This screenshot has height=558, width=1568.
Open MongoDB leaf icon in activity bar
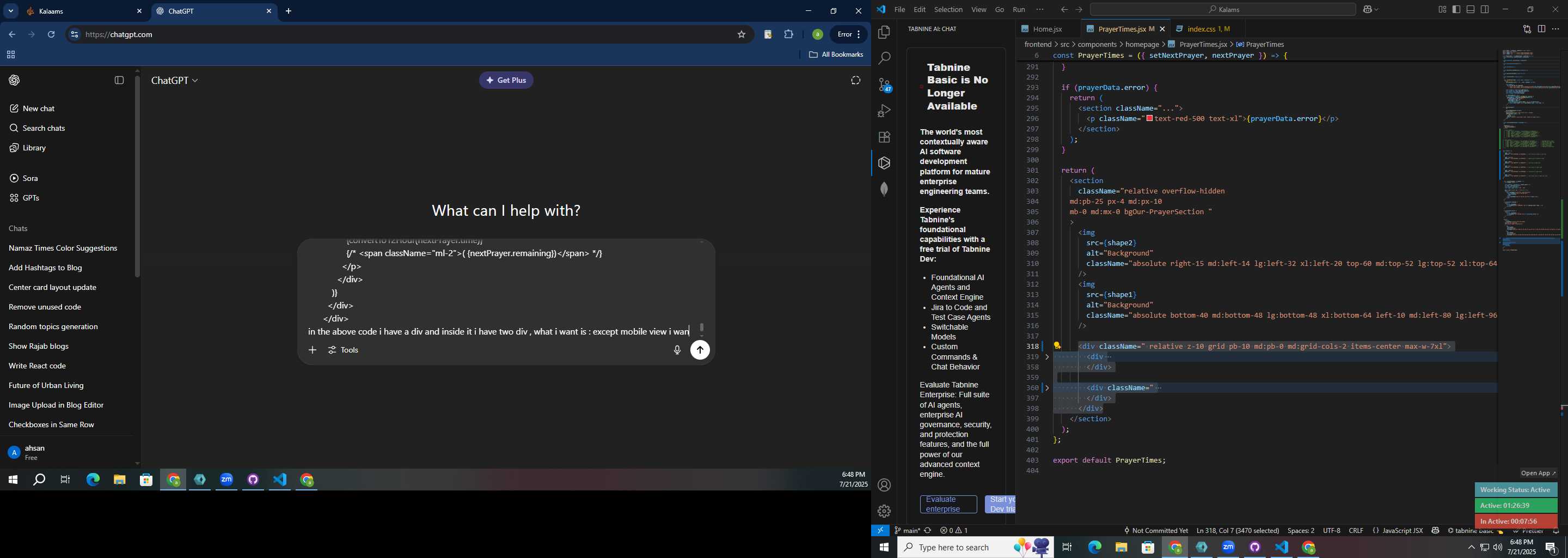[884, 189]
